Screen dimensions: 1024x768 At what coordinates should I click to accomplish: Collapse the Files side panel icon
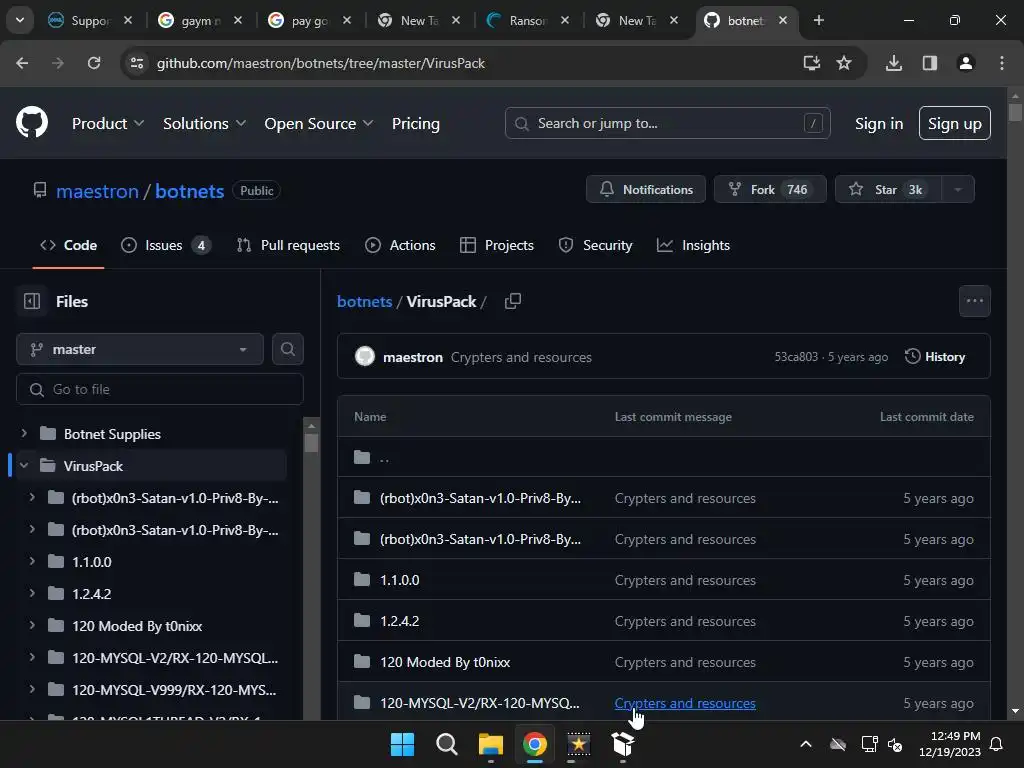(x=31, y=301)
